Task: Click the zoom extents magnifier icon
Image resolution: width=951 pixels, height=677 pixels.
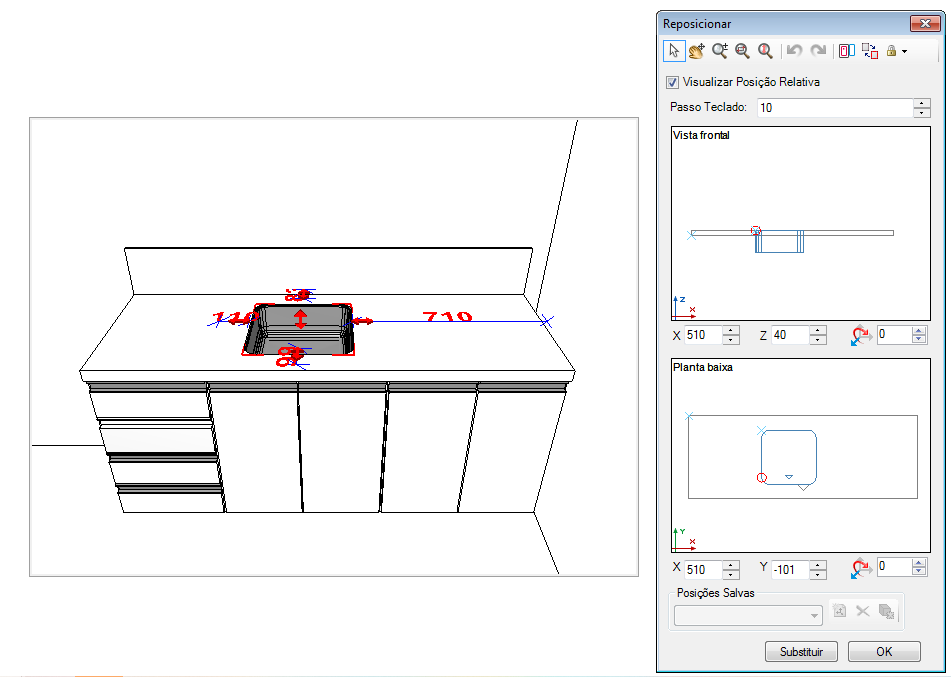Action: [765, 51]
